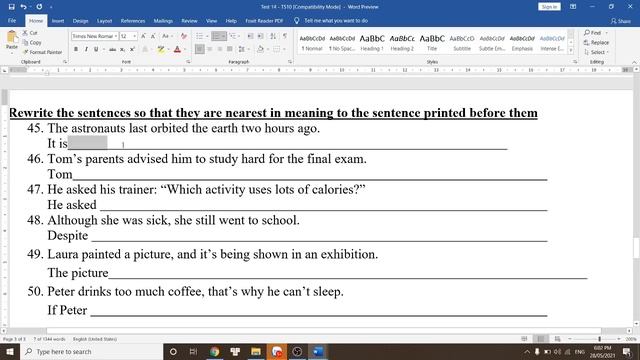Open the Select dropdown in Editing
The image size is (640, 360).
[x=596, y=52]
